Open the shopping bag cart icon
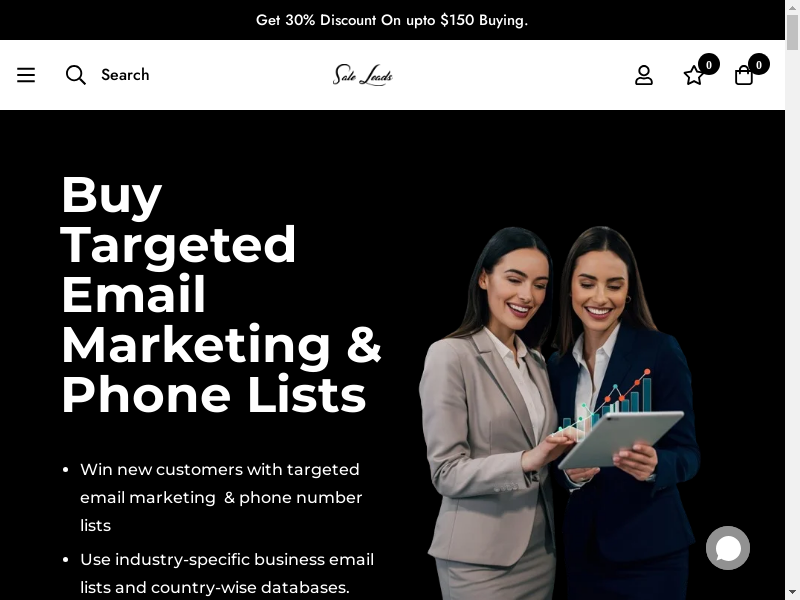This screenshot has height=600, width=800. tap(743, 76)
